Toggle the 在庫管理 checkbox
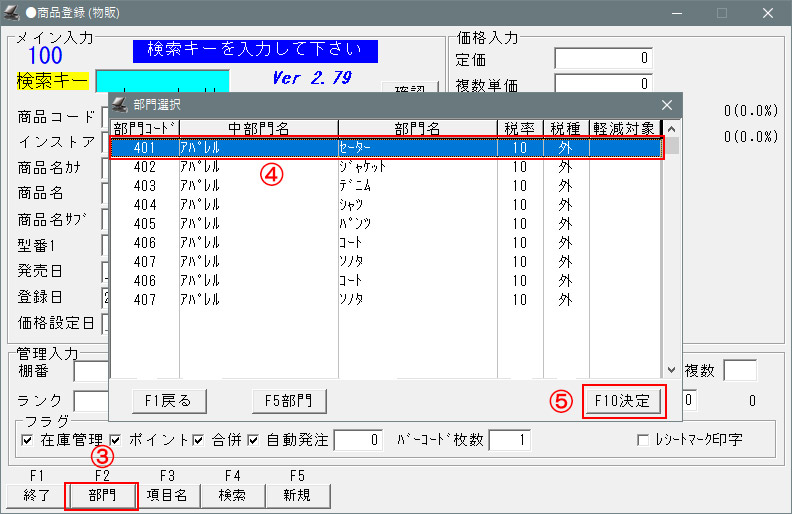This screenshot has height=514, width=792. pyautogui.click(x=27, y=439)
